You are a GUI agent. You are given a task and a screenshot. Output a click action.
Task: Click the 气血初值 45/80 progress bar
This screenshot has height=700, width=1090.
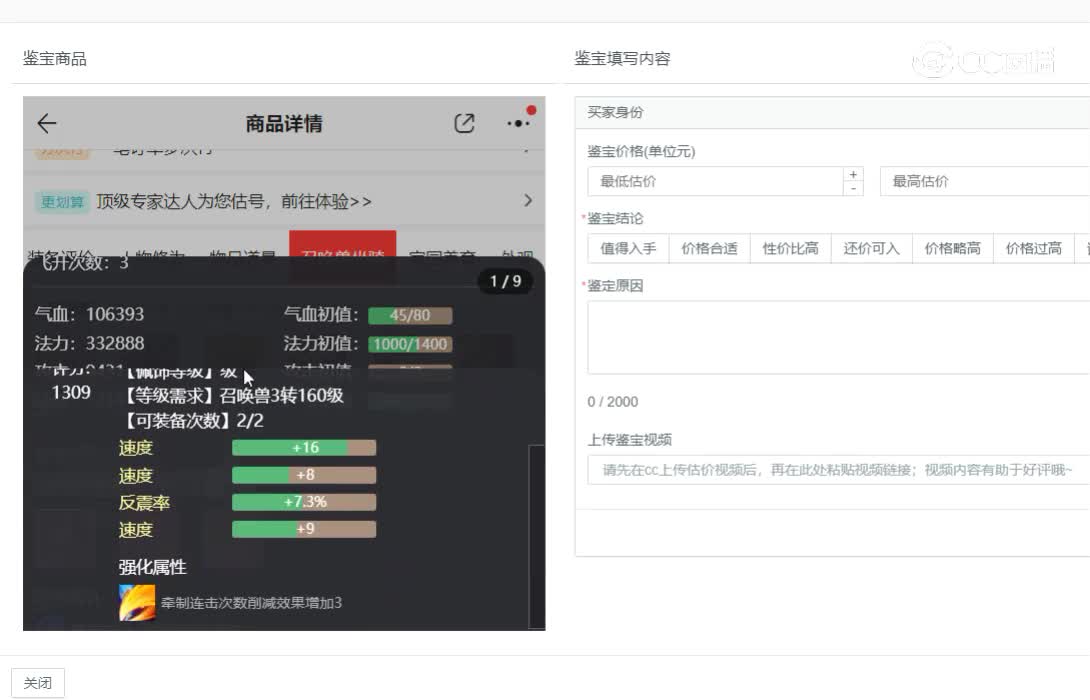click(410, 316)
